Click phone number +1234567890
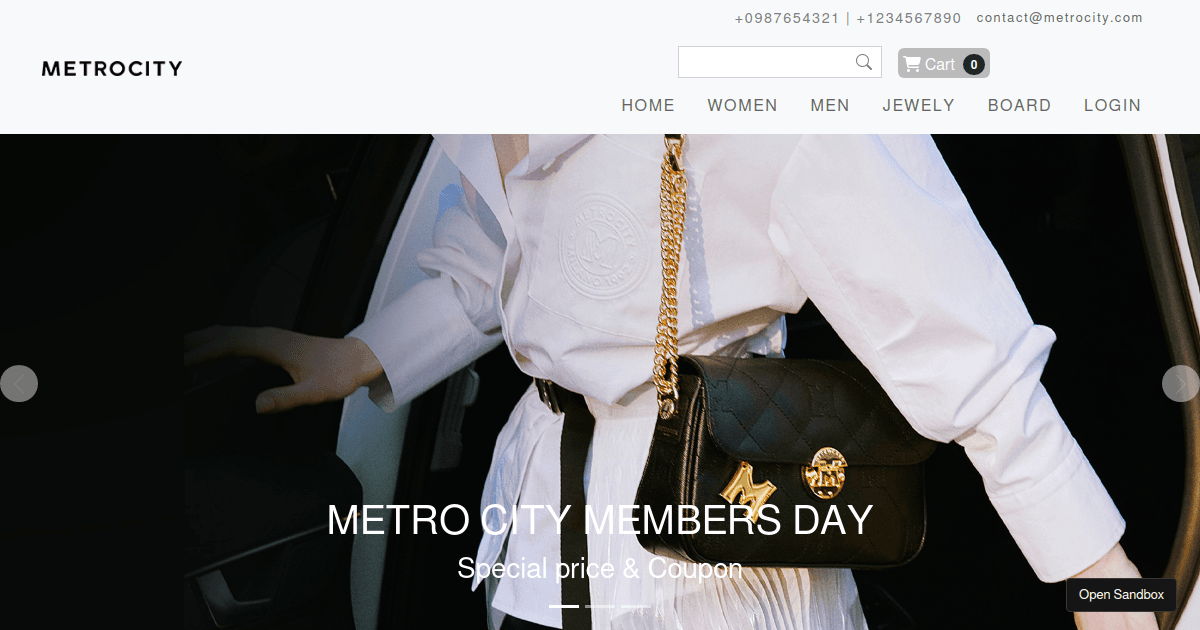This screenshot has height=630, width=1200. (909, 18)
